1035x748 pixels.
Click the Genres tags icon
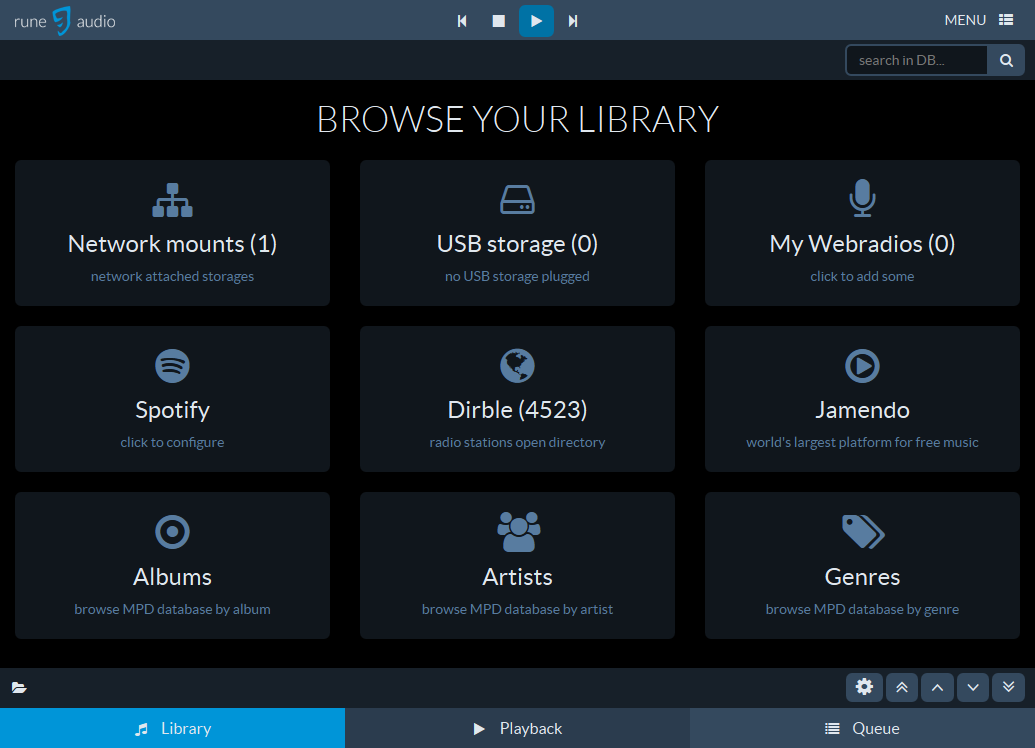pos(863,531)
